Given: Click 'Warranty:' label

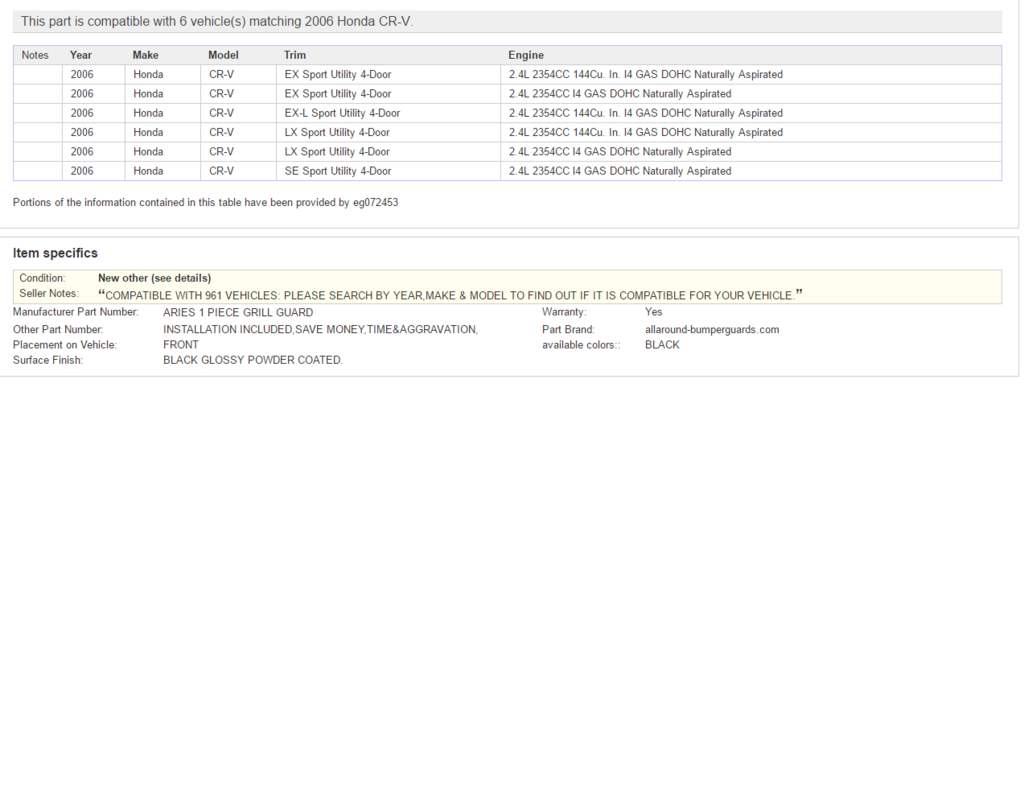Looking at the screenshot, I should [564, 312].
